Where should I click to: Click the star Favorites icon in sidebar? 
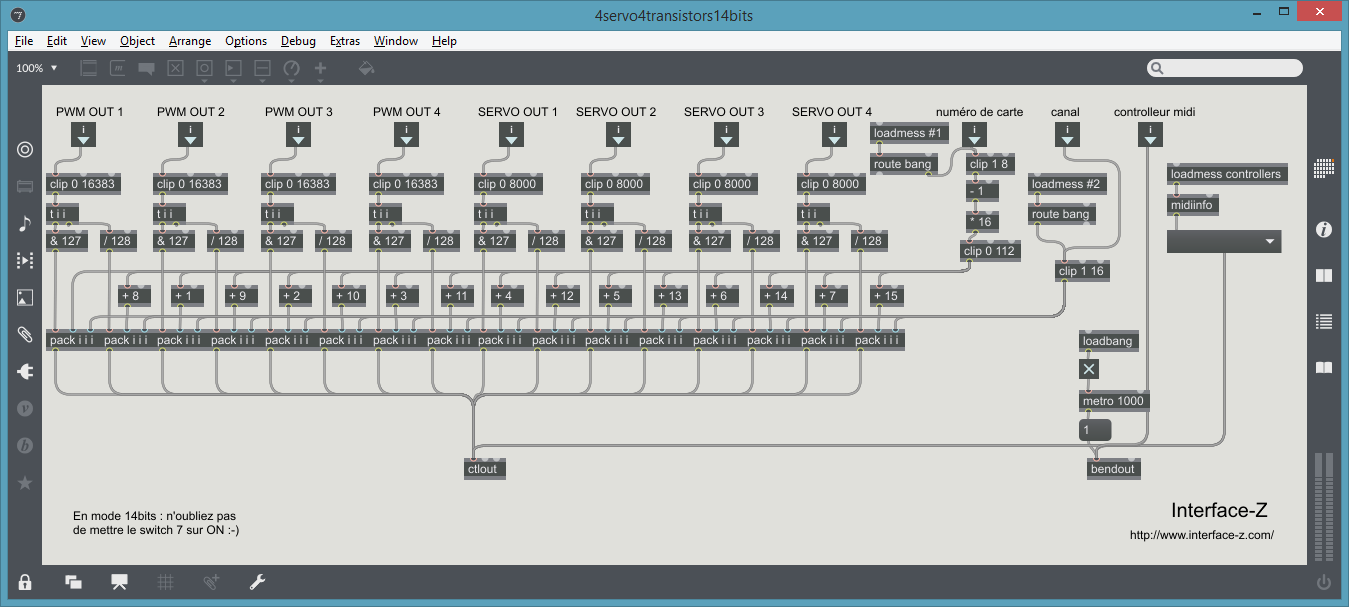tap(25, 482)
